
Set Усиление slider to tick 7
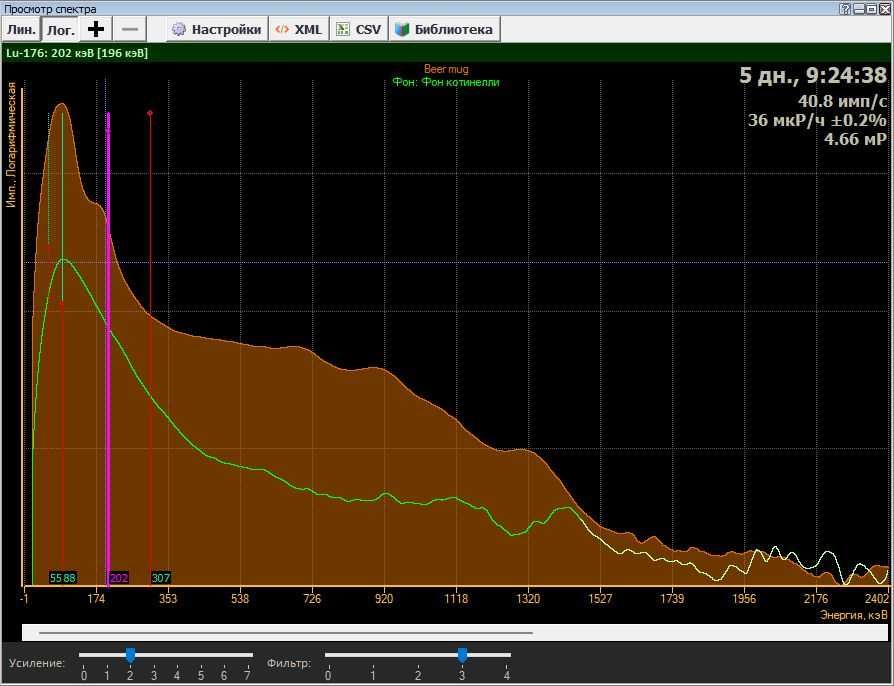[x=247, y=675]
